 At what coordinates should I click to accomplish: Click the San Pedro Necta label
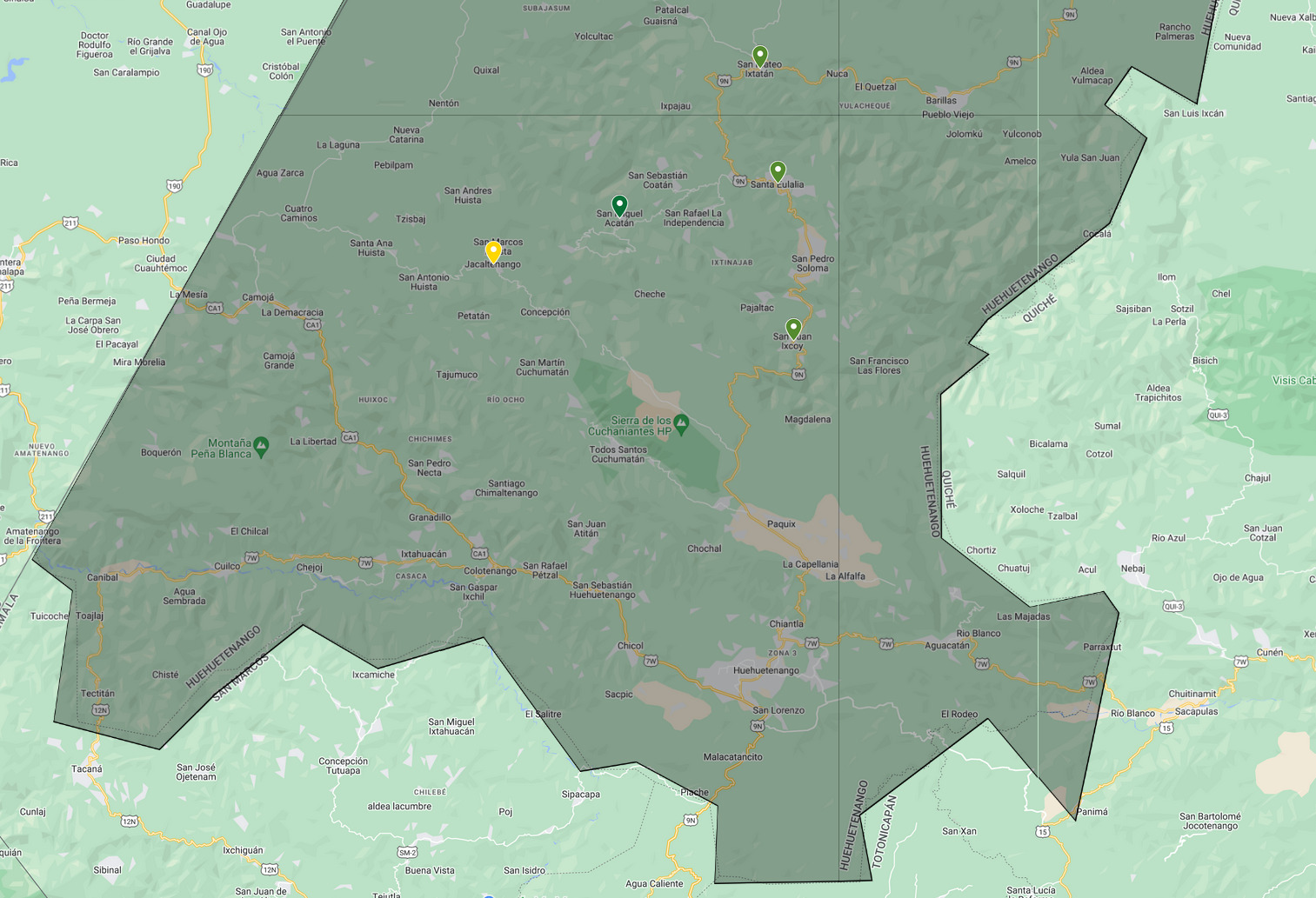[x=430, y=468]
